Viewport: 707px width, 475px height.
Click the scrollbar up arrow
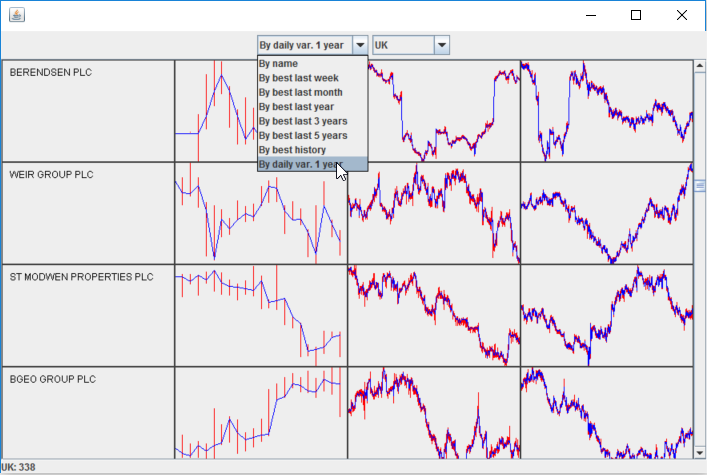(x=699, y=66)
